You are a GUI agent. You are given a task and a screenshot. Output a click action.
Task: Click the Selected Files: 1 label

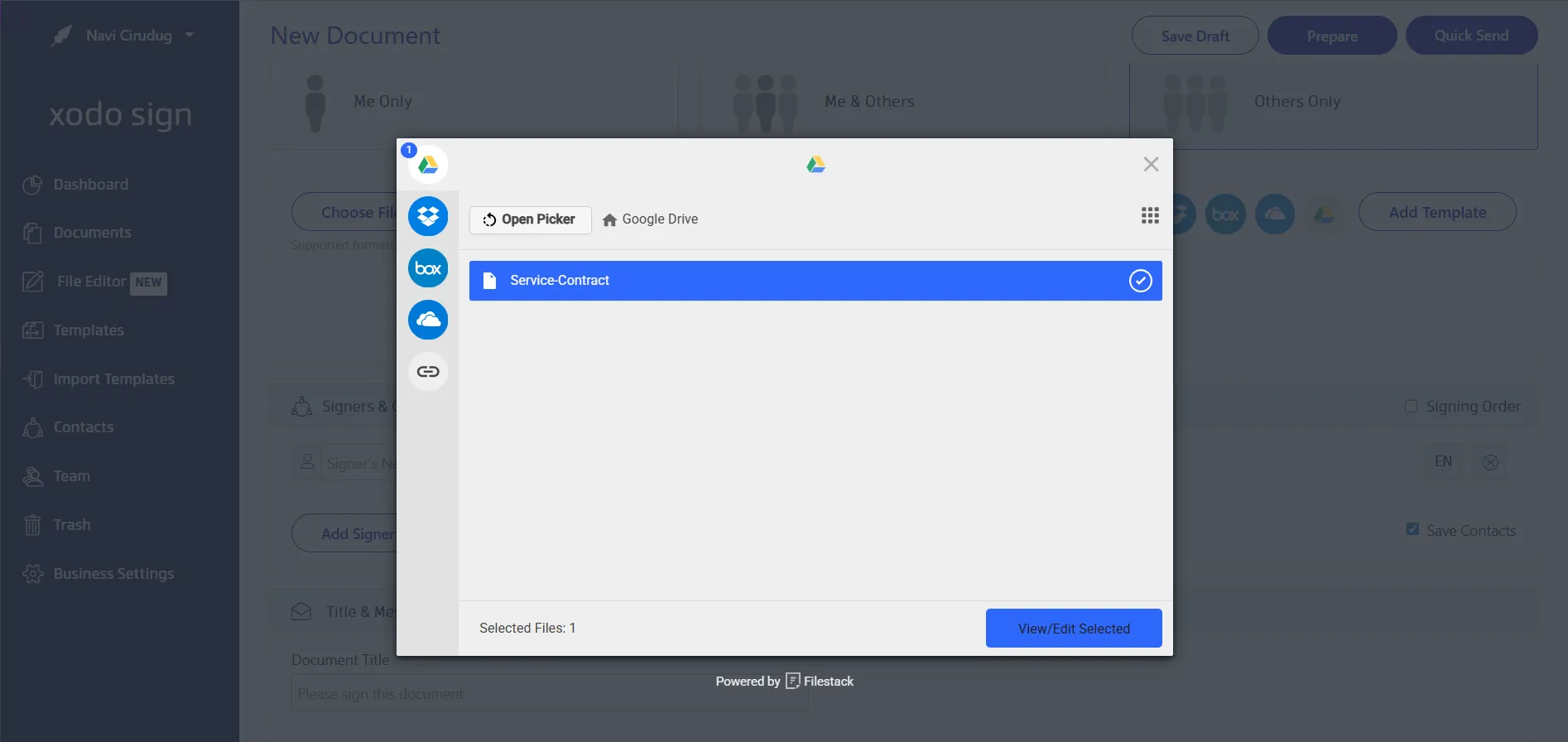click(x=527, y=629)
